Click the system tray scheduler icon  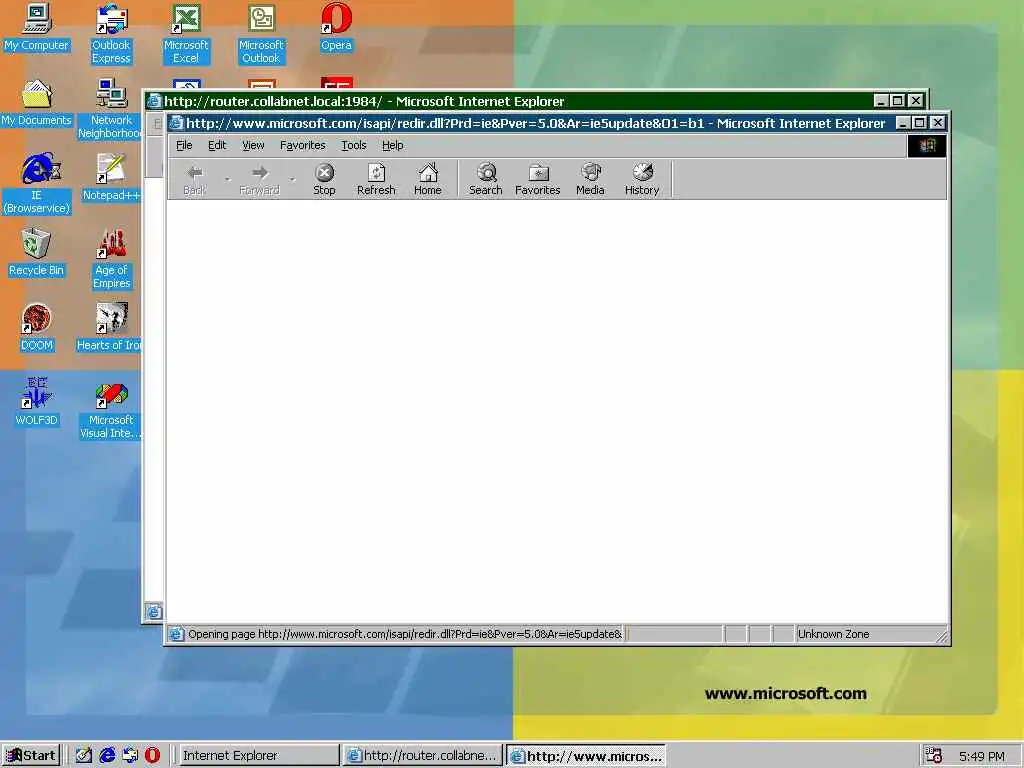tap(934, 756)
